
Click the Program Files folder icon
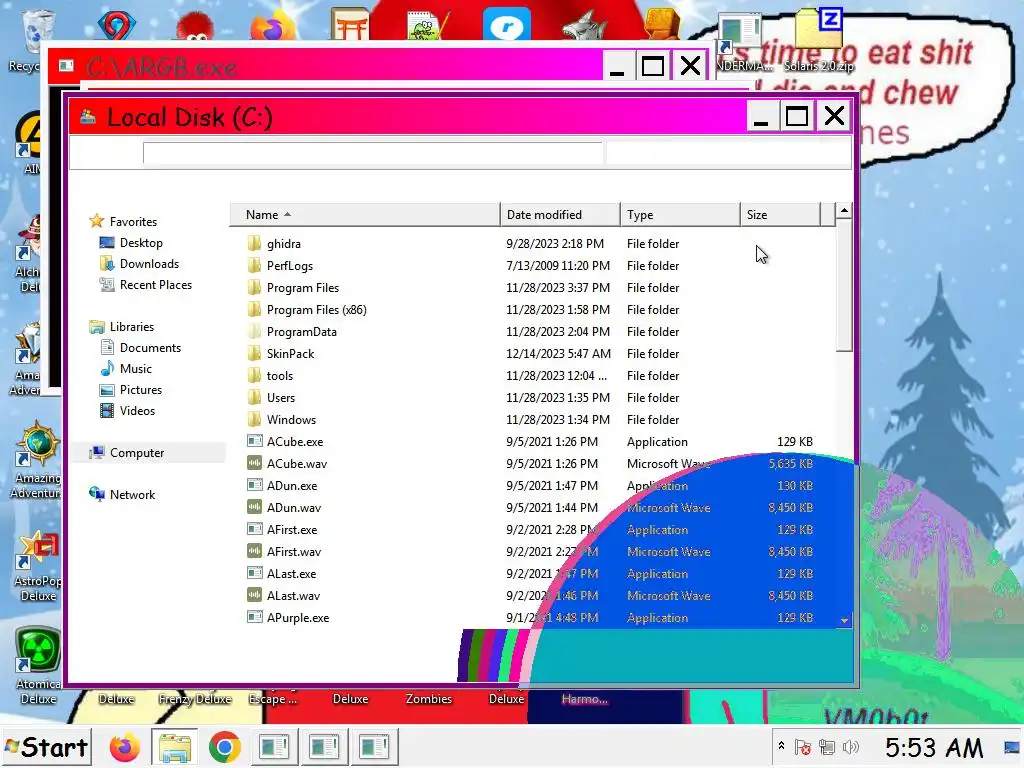255,287
